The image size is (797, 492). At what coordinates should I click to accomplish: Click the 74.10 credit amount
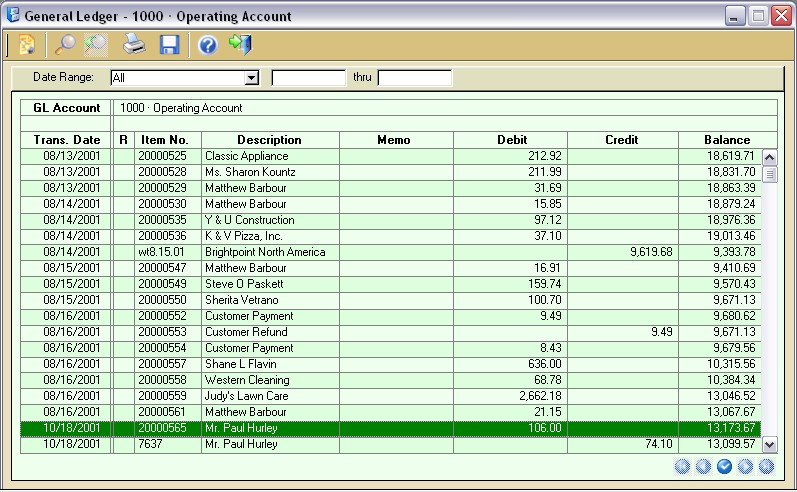(659, 444)
